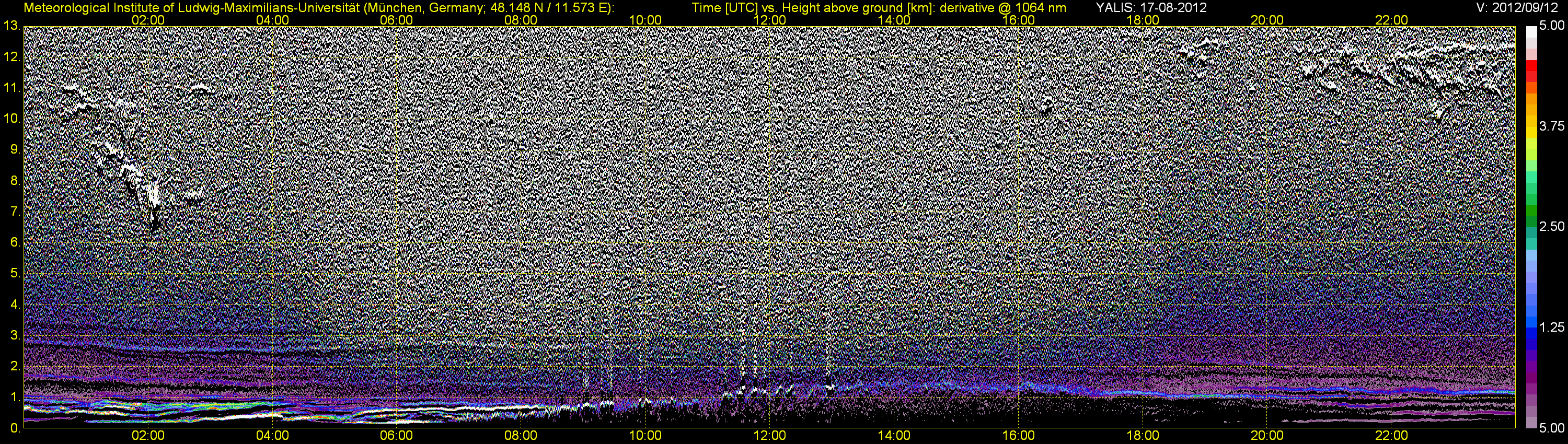
Task: Click height label "0." at the axis origin
Action: (15, 429)
